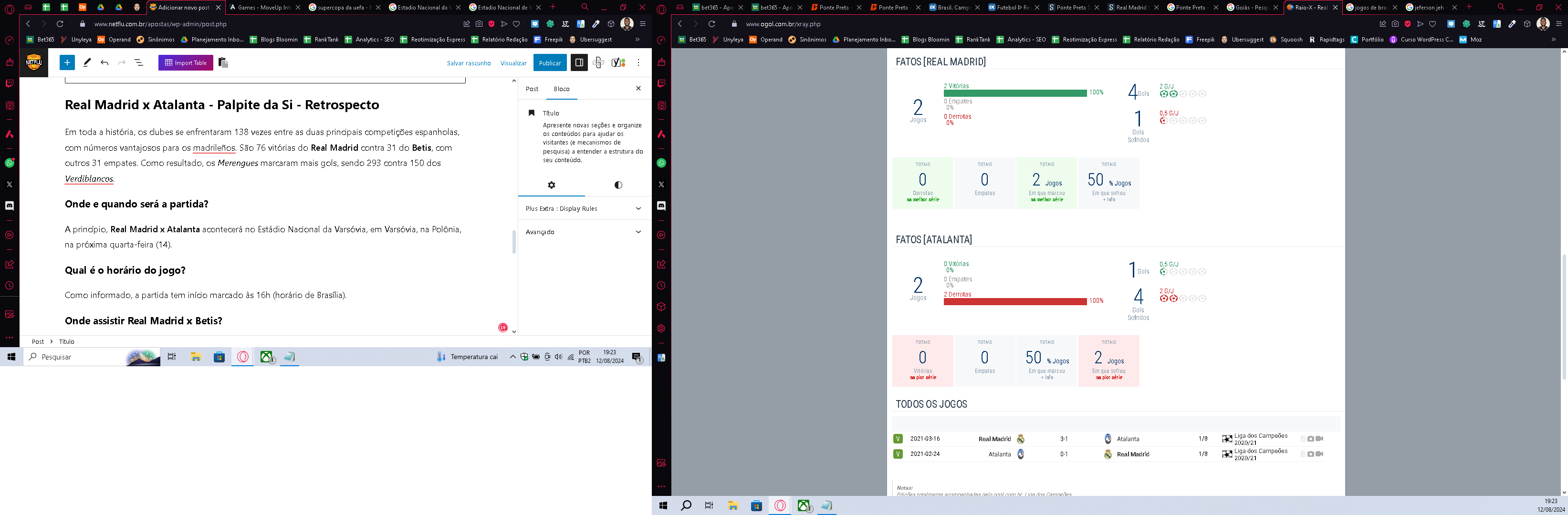Expand Plus Extra : Display Rules panel

585,208
